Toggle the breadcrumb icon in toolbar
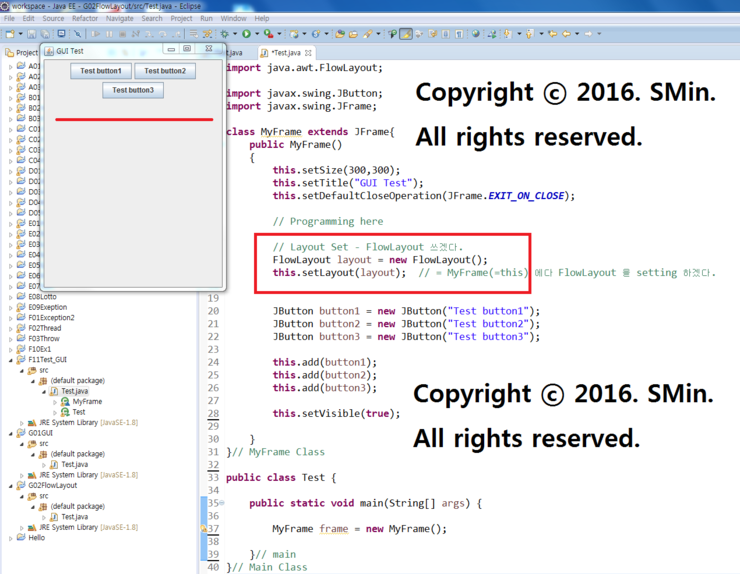This screenshot has height=574, width=740. click(x=392, y=34)
